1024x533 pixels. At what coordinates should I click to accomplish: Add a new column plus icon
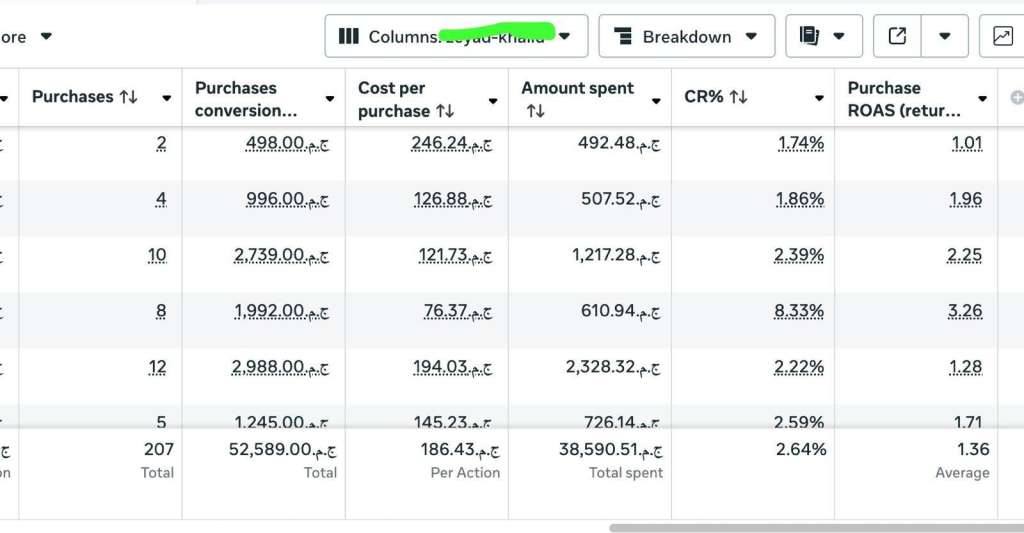click(x=1017, y=98)
